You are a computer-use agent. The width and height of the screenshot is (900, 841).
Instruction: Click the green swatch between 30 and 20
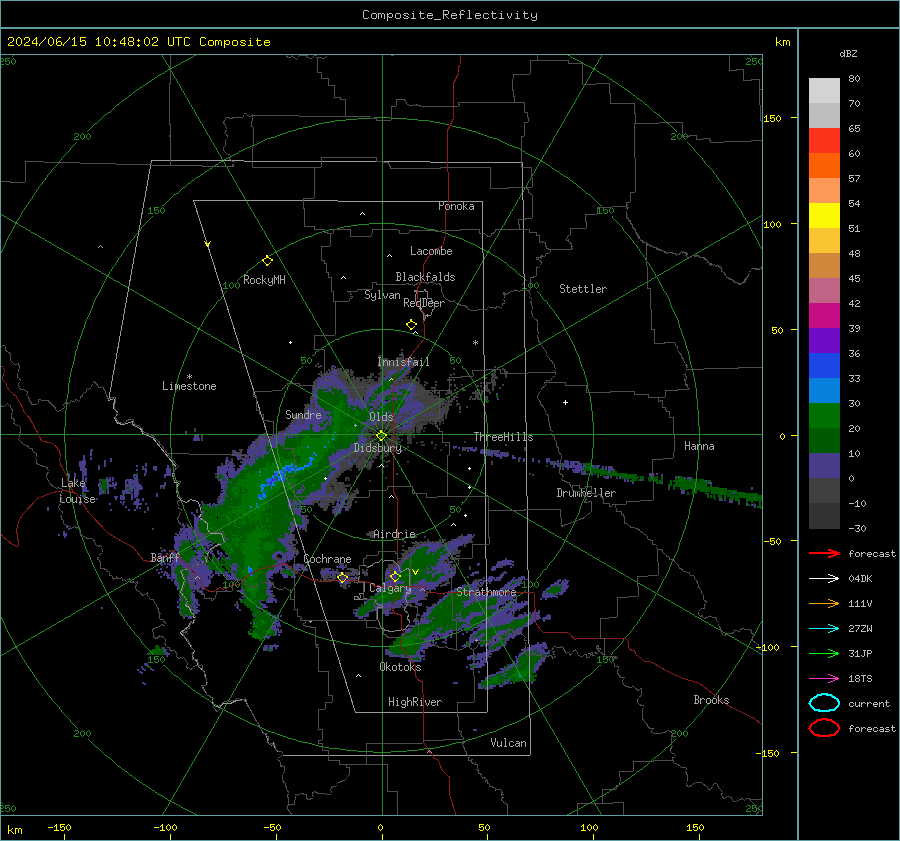[x=824, y=416]
